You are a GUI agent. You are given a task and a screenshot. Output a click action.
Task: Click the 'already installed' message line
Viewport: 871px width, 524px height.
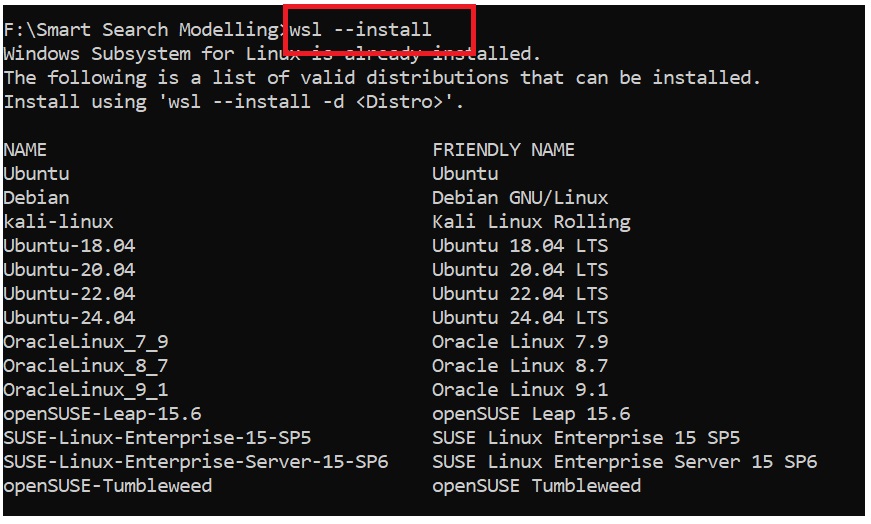[272, 53]
